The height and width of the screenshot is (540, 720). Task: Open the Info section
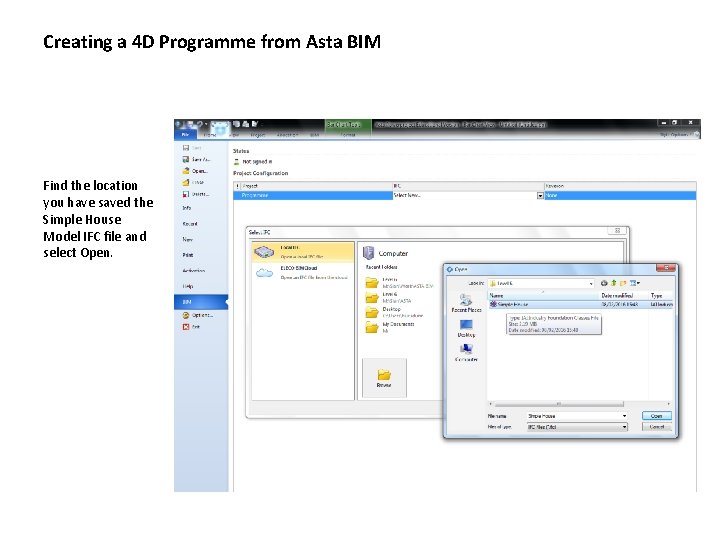coord(186,208)
